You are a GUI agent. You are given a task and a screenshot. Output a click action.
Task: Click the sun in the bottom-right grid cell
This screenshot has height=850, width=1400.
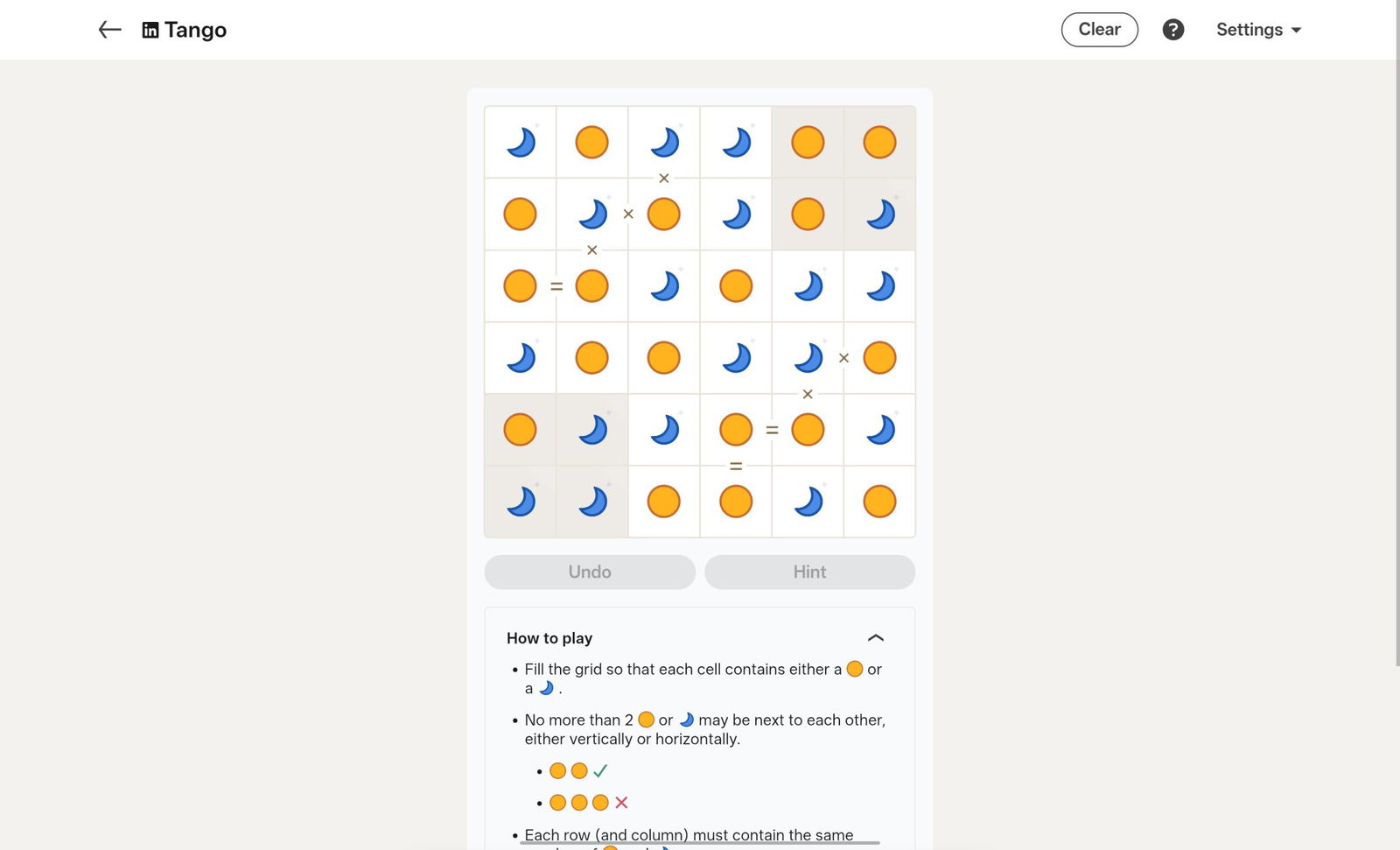pyautogui.click(x=879, y=502)
